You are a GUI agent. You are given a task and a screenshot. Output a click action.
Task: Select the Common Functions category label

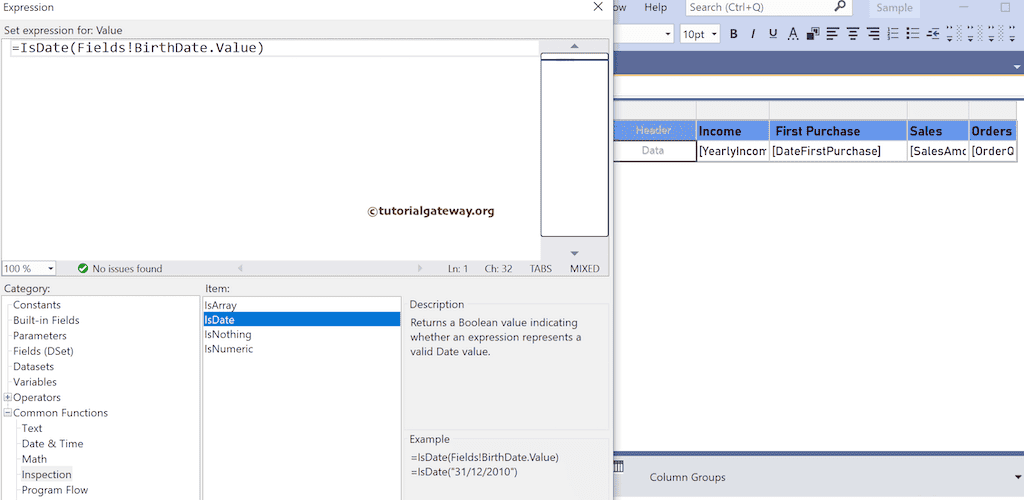[61, 413]
